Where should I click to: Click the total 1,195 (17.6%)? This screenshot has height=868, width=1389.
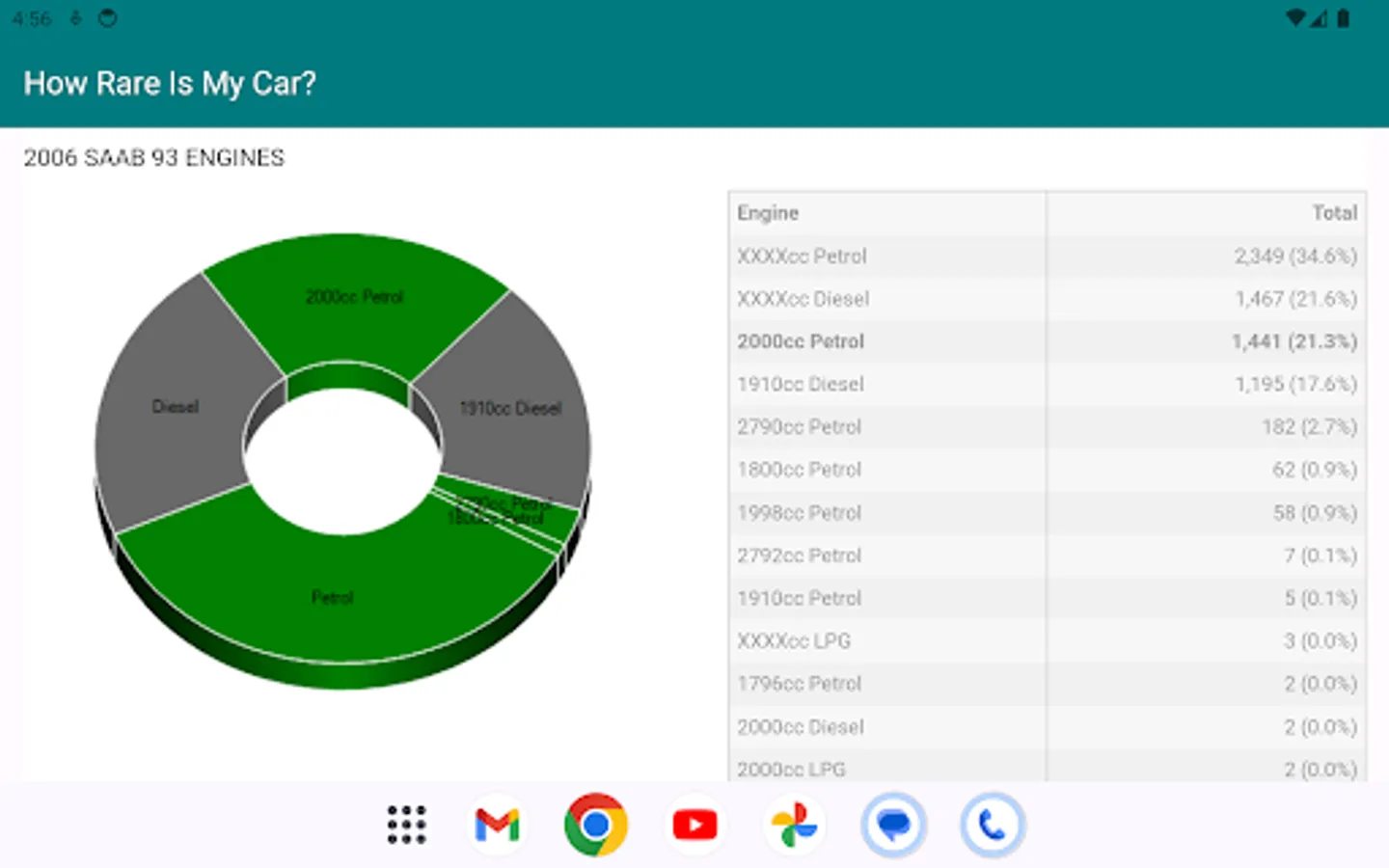[1296, 384]
